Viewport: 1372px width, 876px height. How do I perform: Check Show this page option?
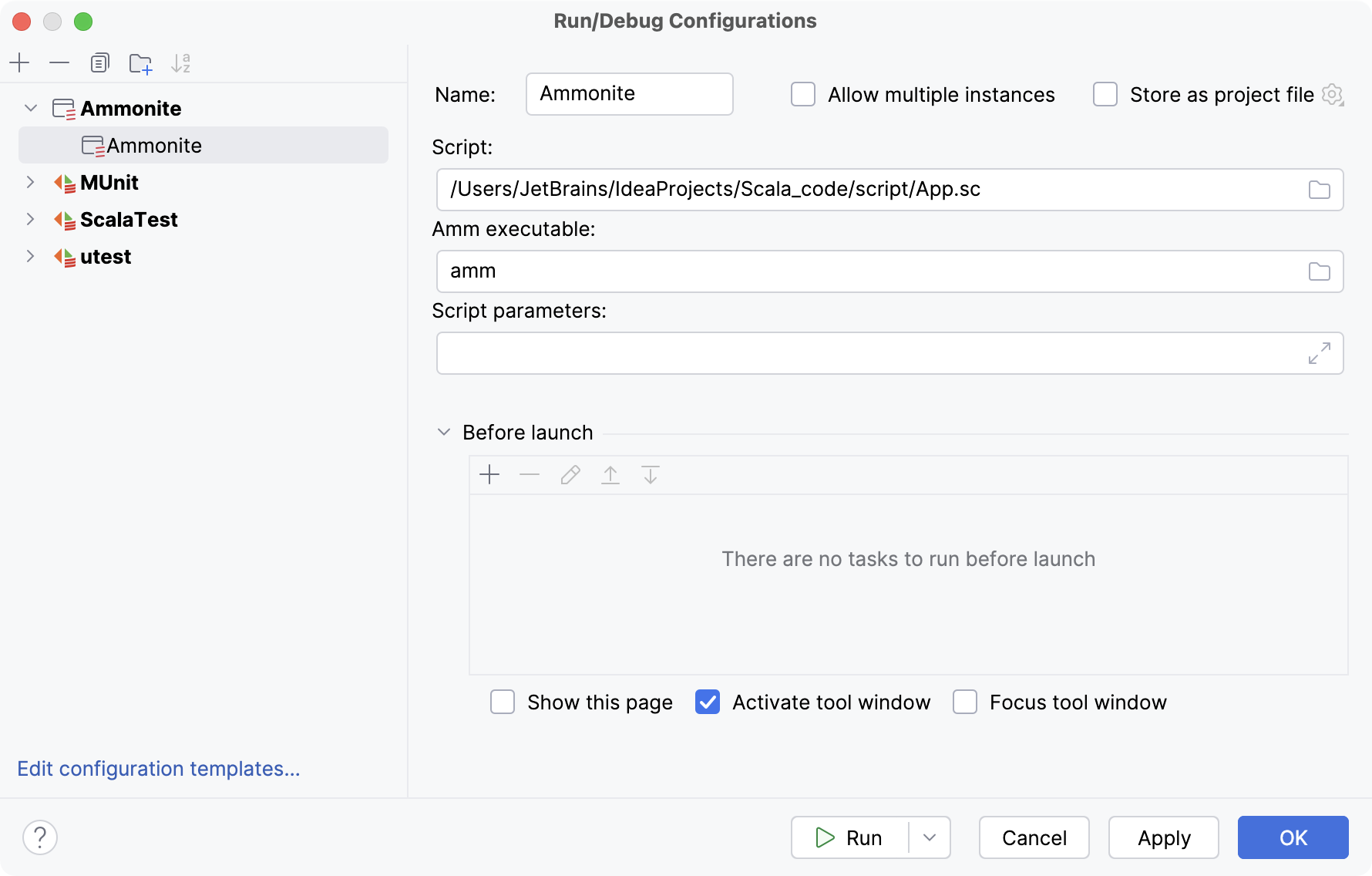coord(503,702)
